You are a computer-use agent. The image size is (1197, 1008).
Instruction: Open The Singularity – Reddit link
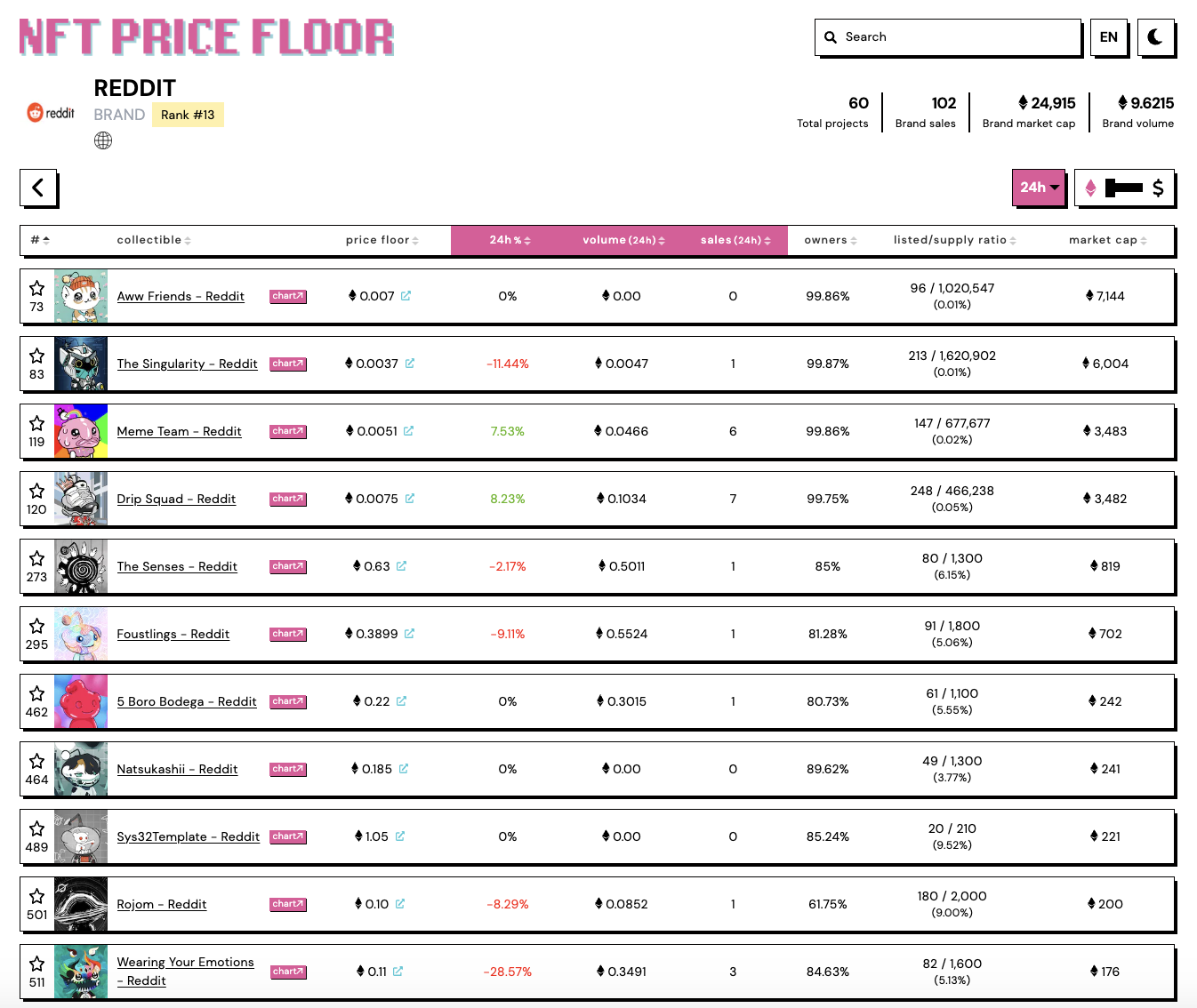pyautogui.click(x=187, y=364)
